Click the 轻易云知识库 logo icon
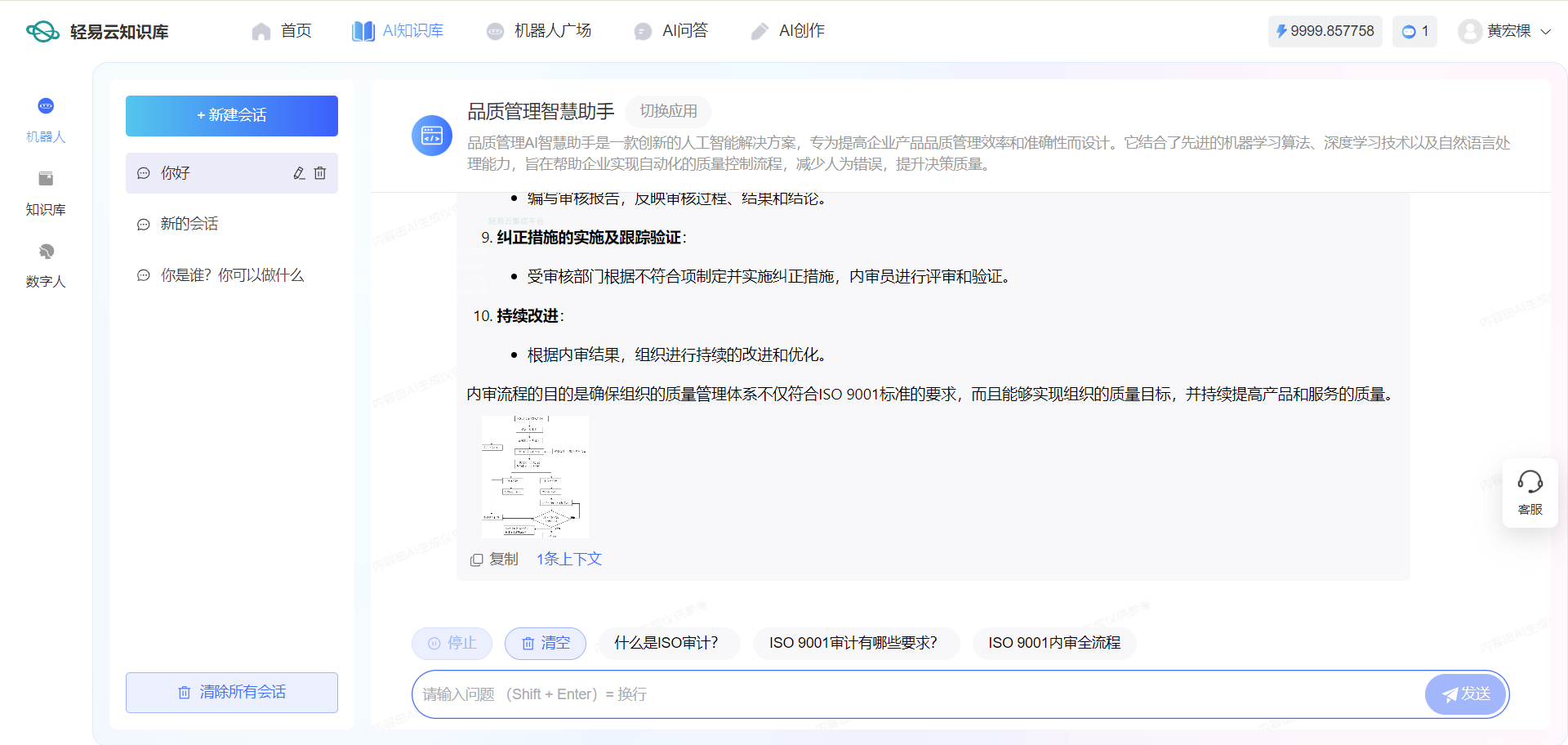Screen dimensions: 1568x745 click(42, 31)
